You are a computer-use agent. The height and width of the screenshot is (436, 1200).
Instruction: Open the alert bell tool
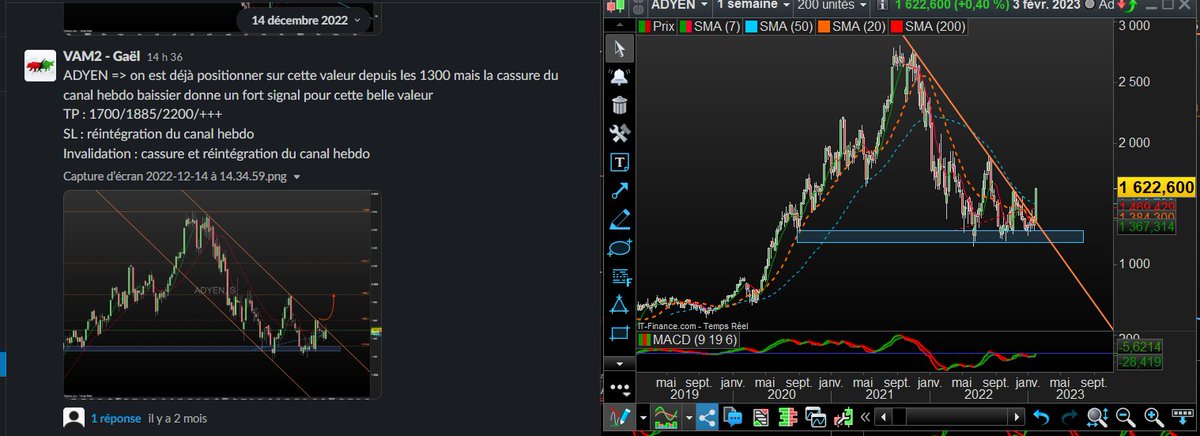click(620, 76)
